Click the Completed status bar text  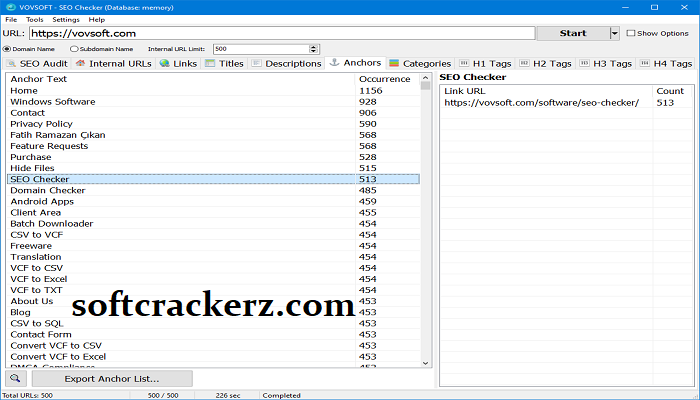click(281, 396)
